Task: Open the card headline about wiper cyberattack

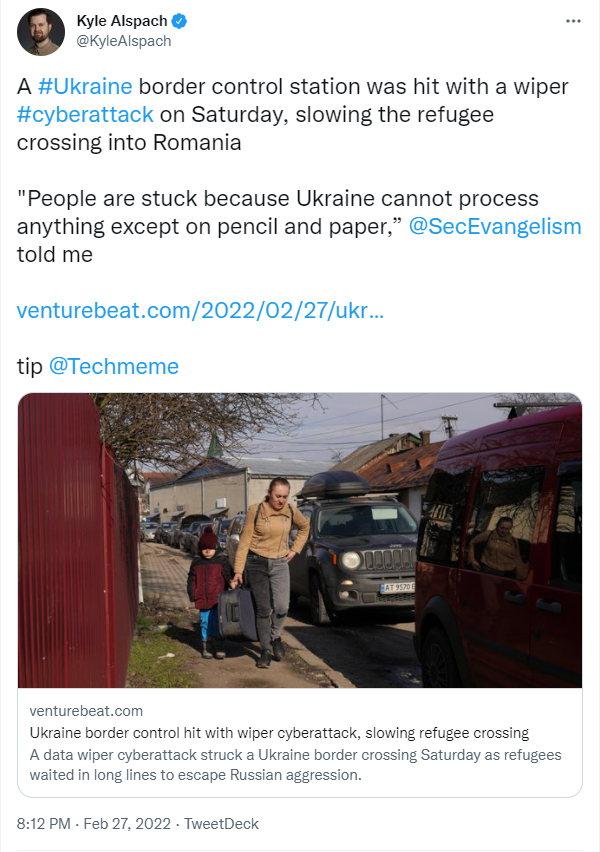Action: point(279,733)
